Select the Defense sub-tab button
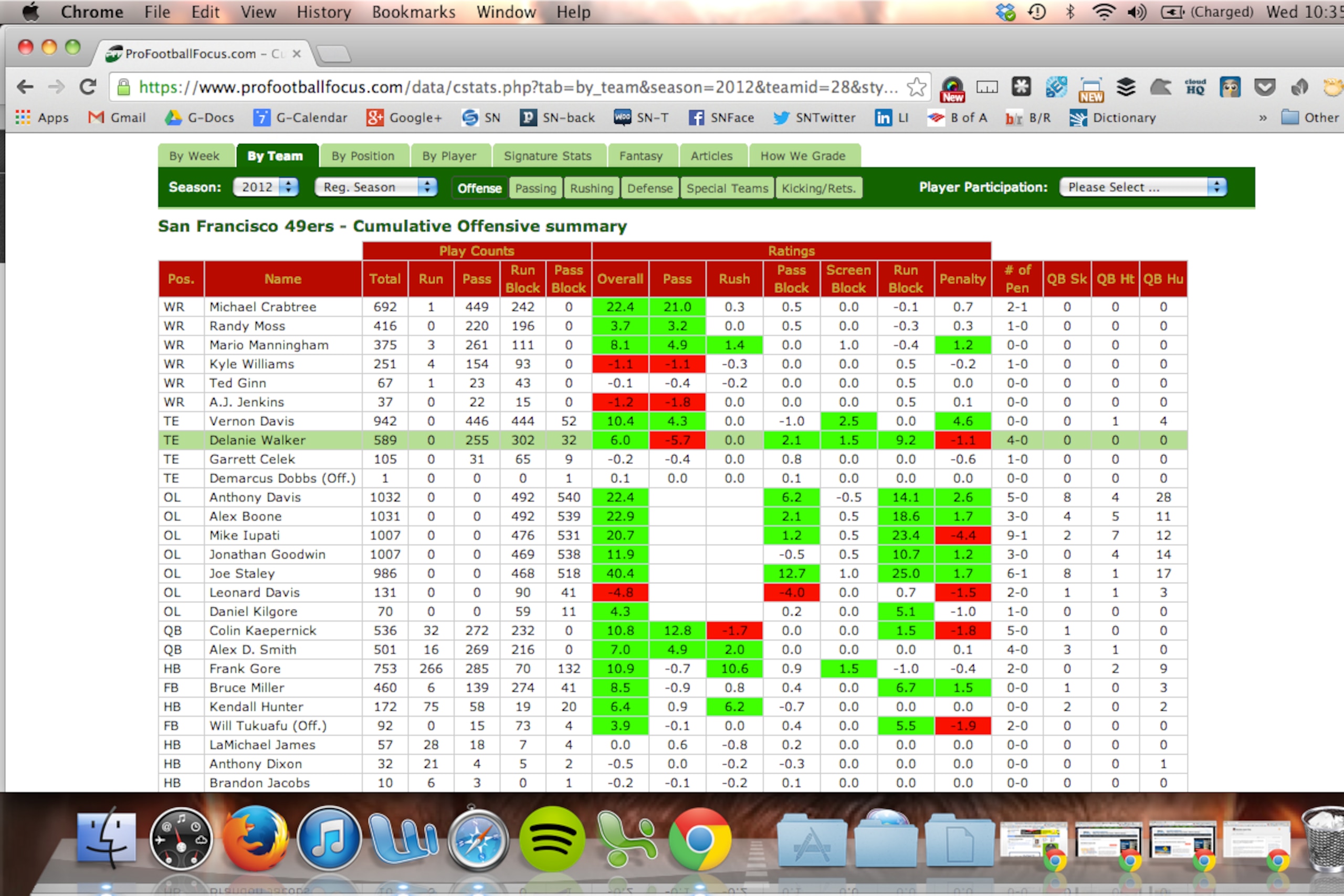The width and height of the screenshot is (1344, 896). coord(650,188)
